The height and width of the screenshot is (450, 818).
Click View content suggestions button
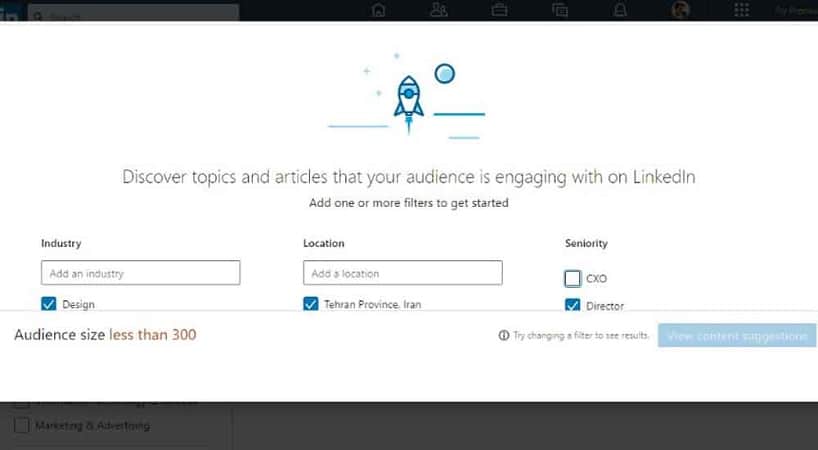pyautogui.click(x=737, y=336)
